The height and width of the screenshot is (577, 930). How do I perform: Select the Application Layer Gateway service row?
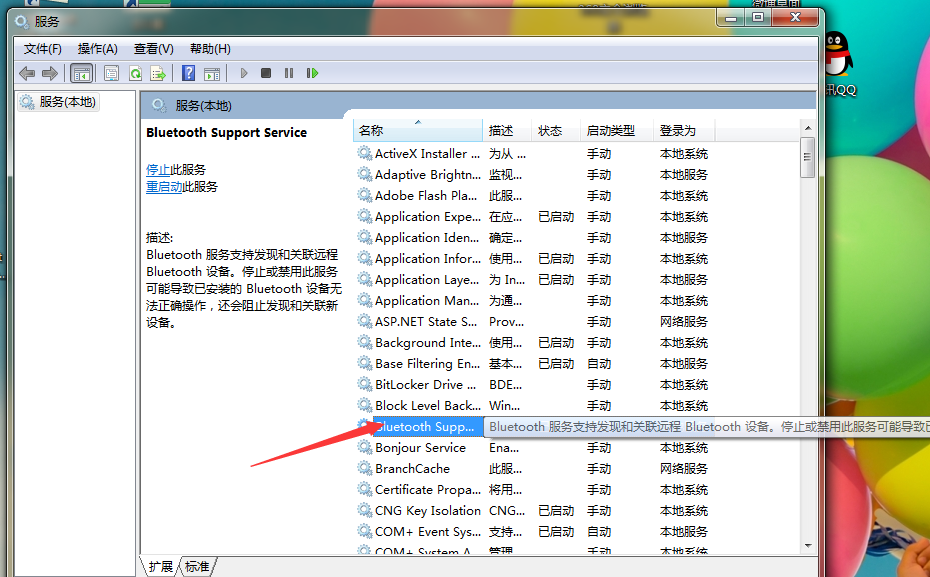tap(534, 280)
